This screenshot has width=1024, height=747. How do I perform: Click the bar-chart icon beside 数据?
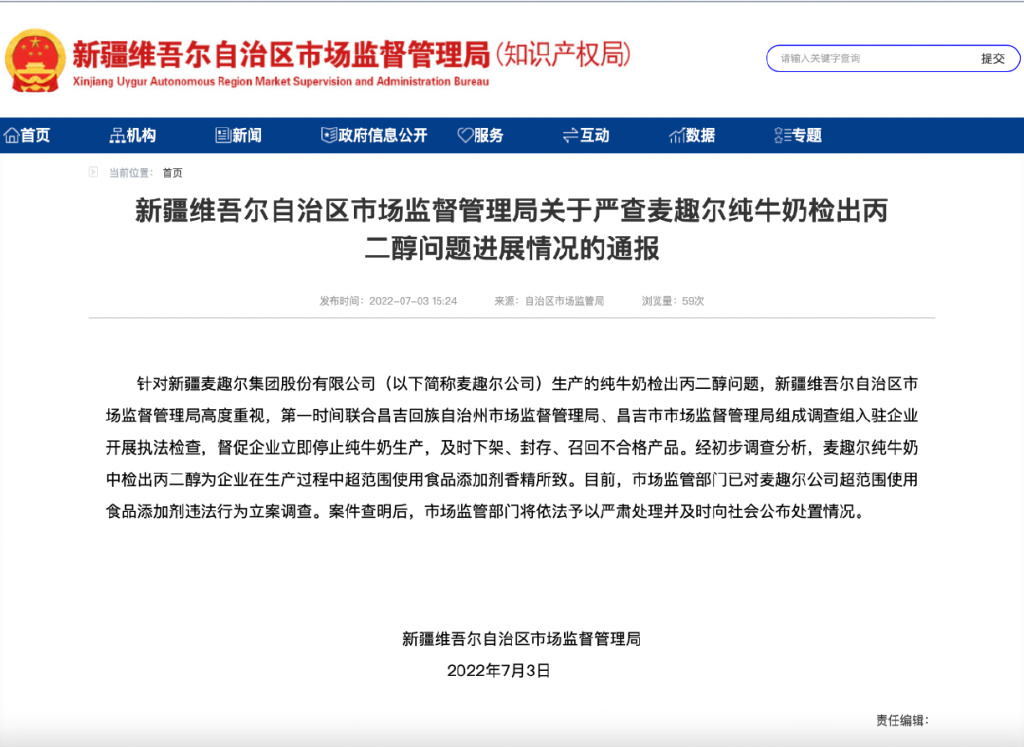[x=679, y=134]
